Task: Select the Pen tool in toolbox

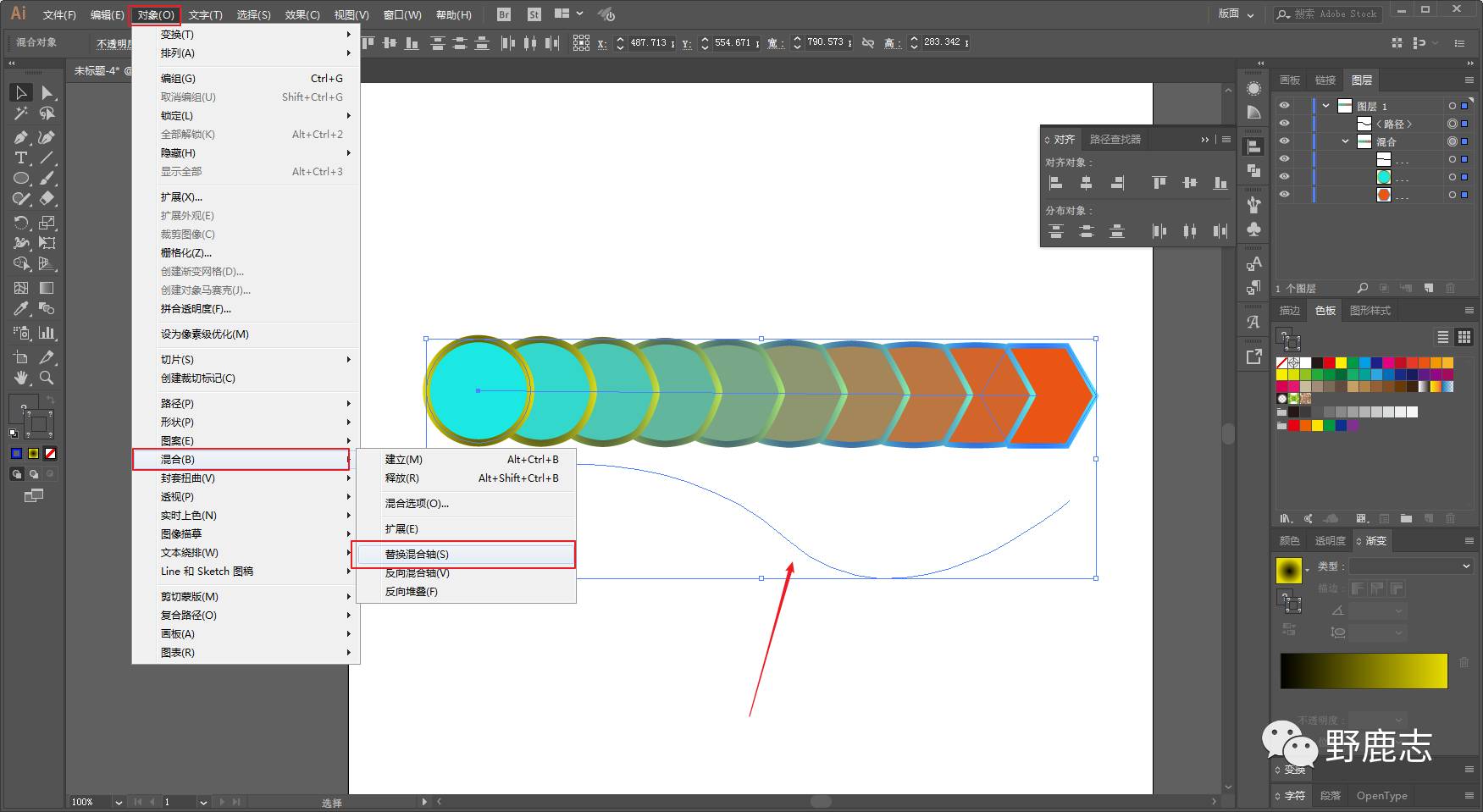Action: click(x=21, y=137)
